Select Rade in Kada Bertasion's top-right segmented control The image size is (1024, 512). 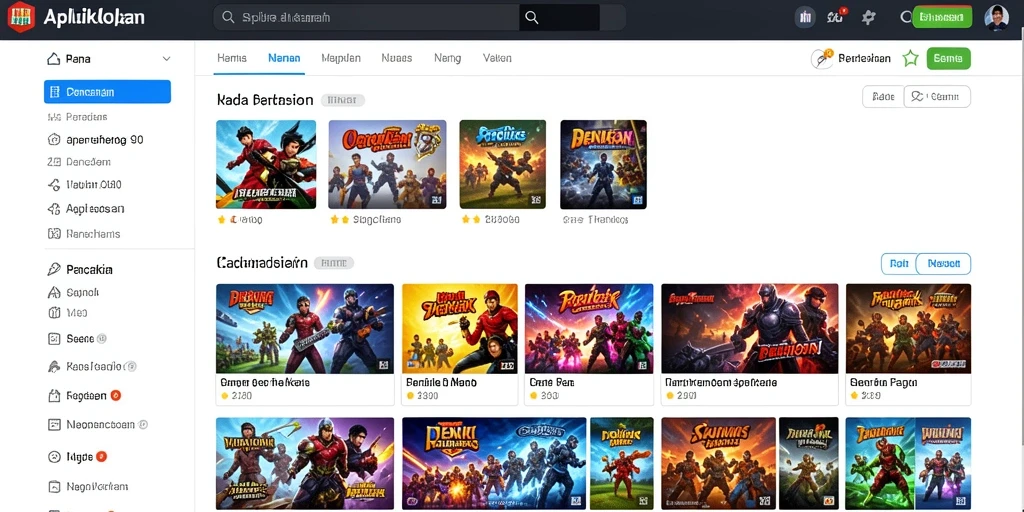click(x=883, y=97)
